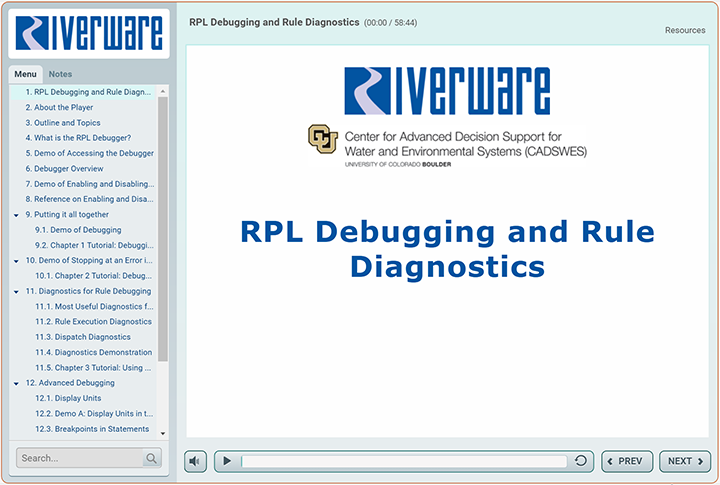This screenshot has width=720, height=485.
Task: Advance to next slide with NEXT button
Action: 685,461
